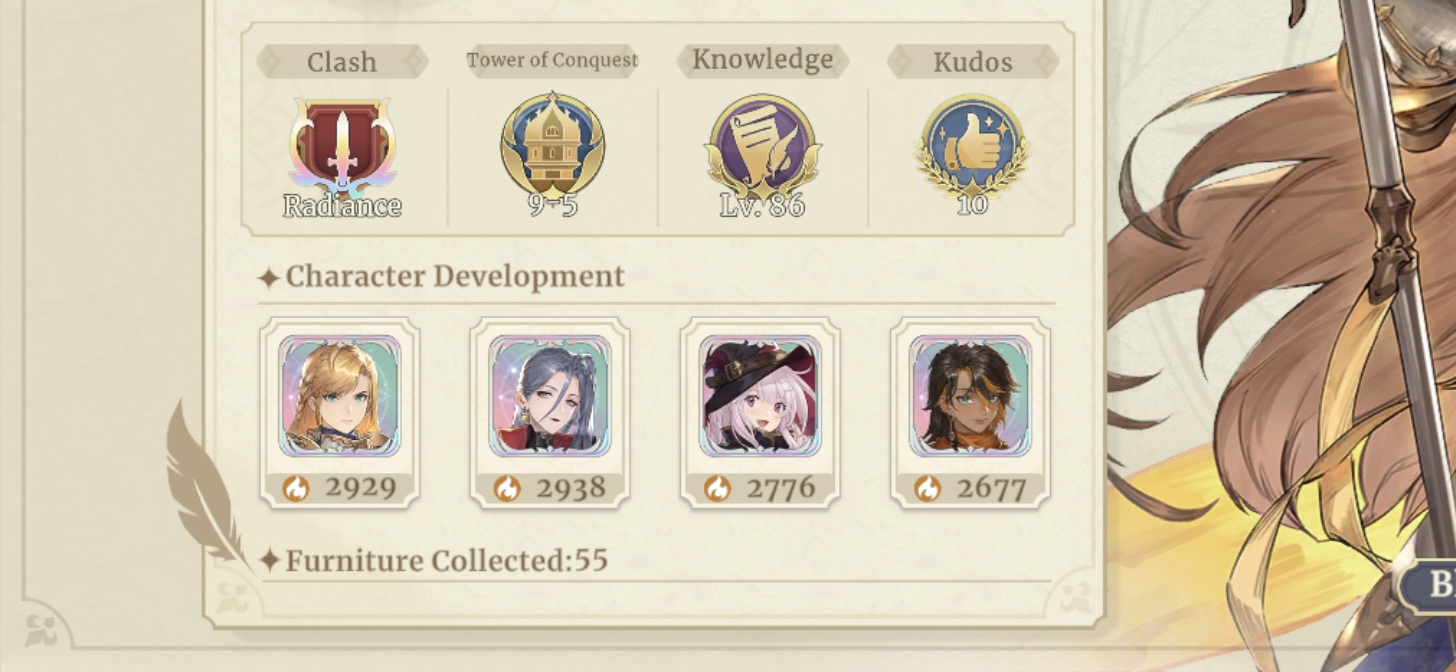Click the Lv. 86 knowledge level text

click(762, 206)
